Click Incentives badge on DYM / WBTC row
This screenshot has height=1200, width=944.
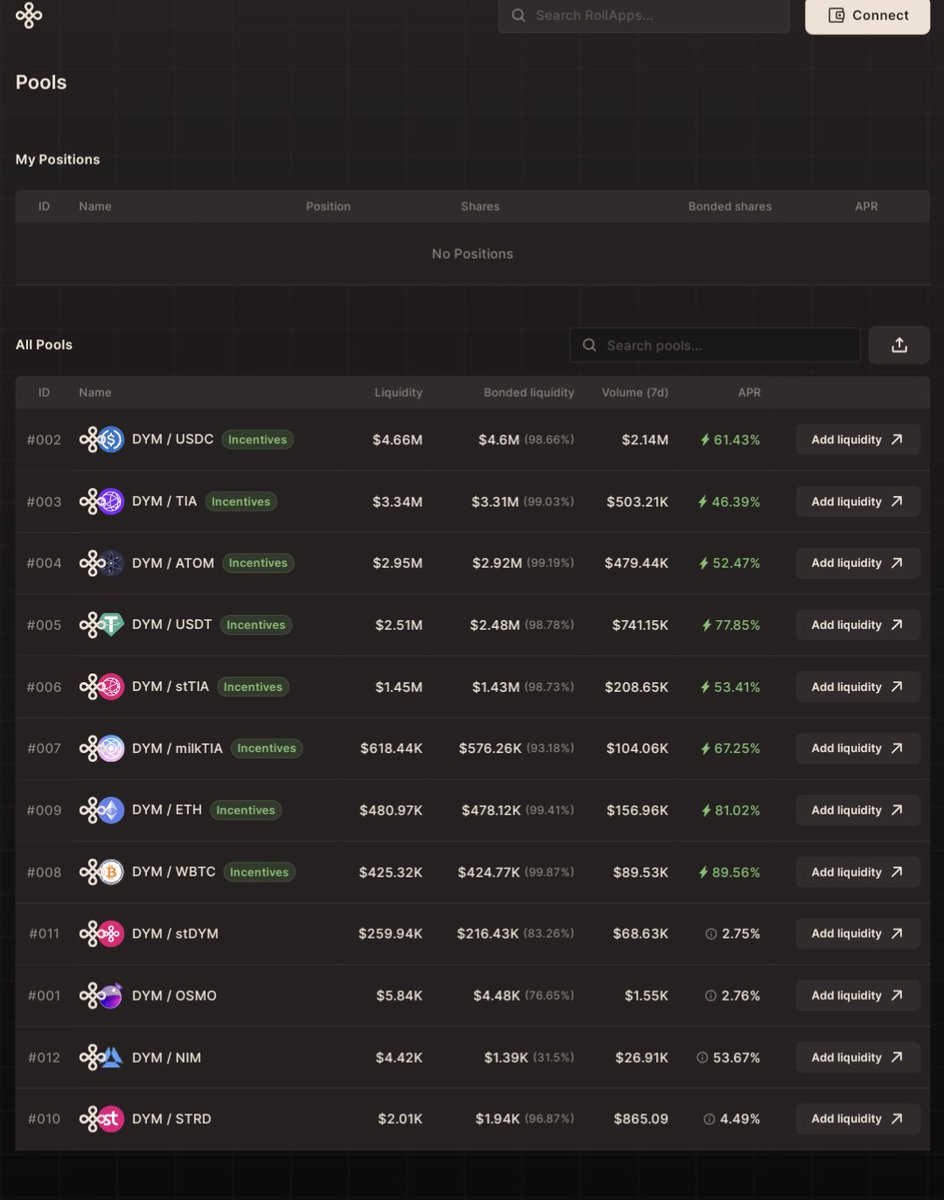259,872
